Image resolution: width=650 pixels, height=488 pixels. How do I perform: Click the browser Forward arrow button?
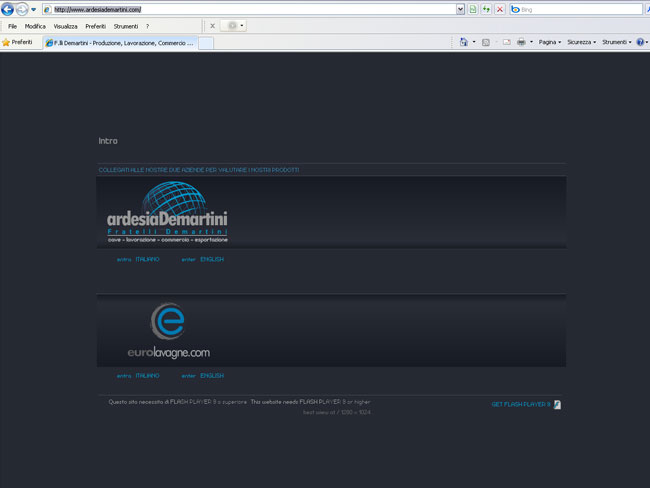click(x=22, y=9)
